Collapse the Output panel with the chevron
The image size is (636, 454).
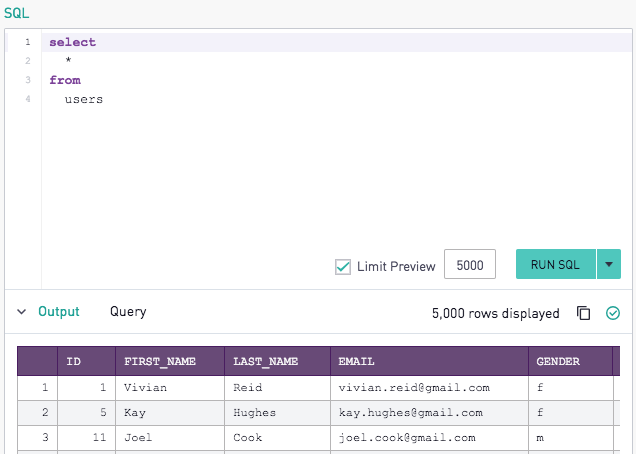pyautogui.click(x=21, y=312)
